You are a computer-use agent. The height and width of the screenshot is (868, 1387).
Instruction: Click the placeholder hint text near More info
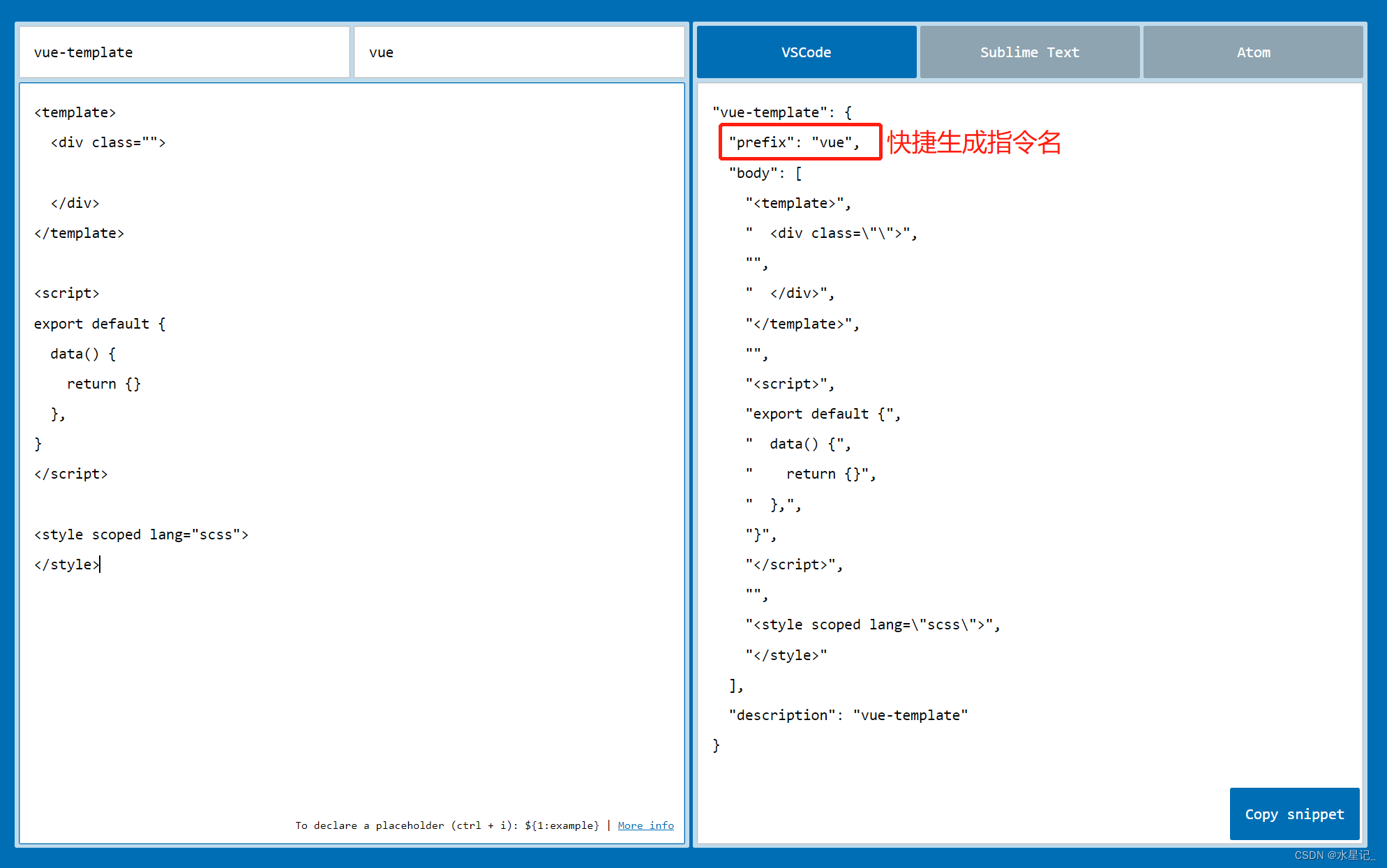(447, 825)
